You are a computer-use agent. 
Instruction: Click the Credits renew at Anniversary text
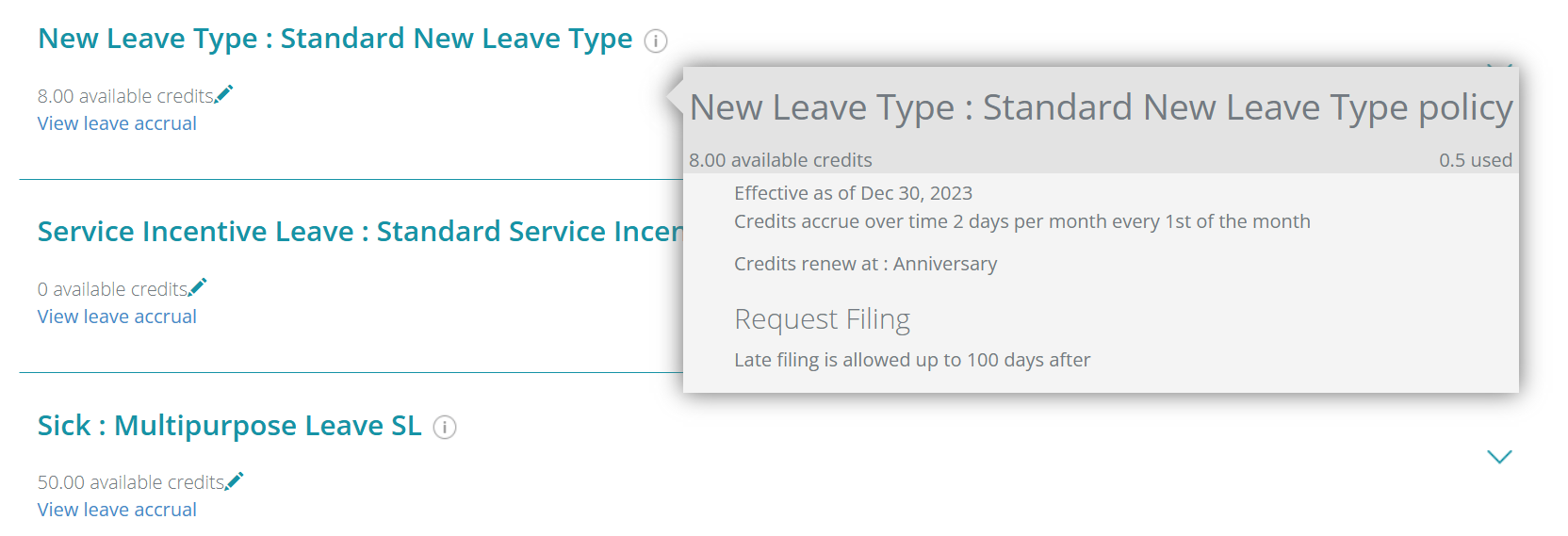(865, 264)
